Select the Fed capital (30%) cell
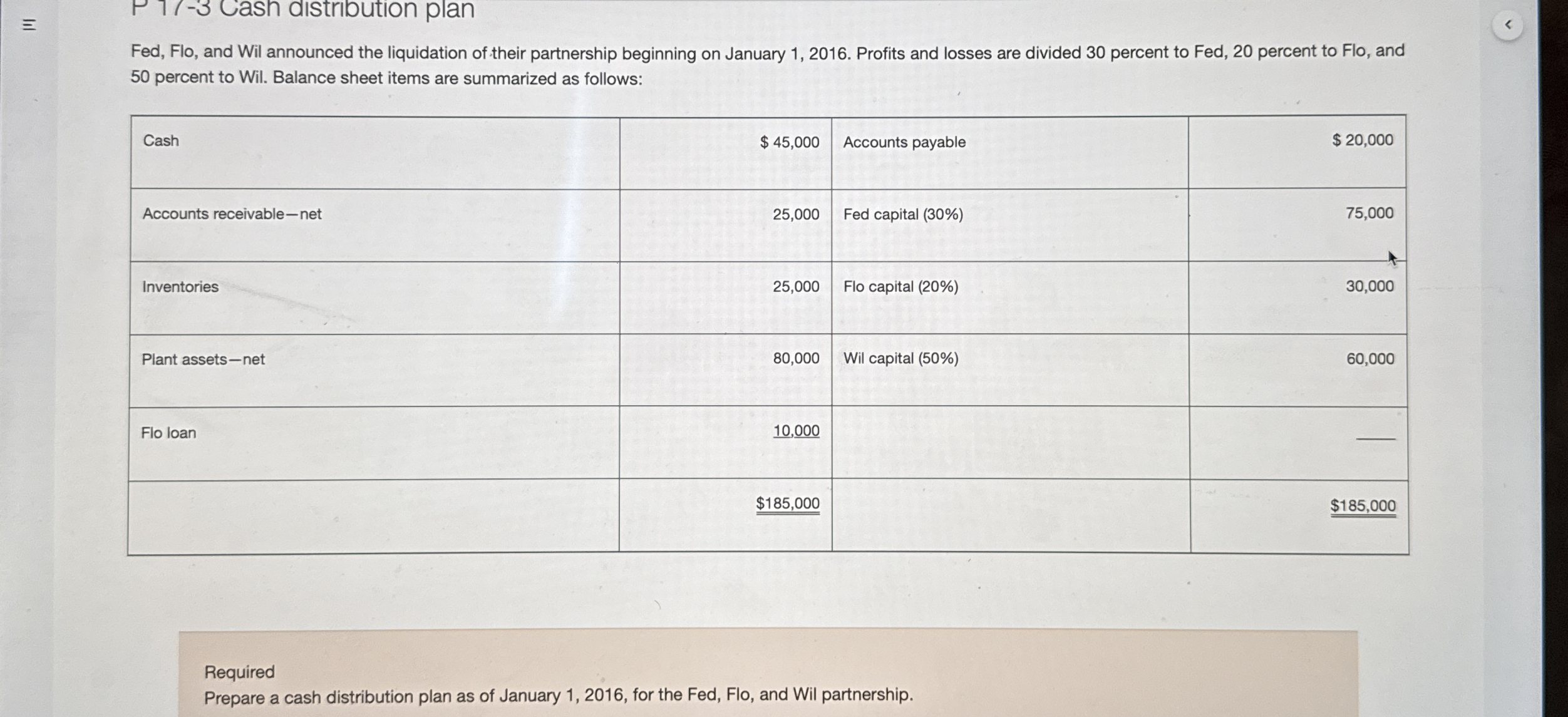Screen dimensions: 1568x717 [x=901, y=214]
